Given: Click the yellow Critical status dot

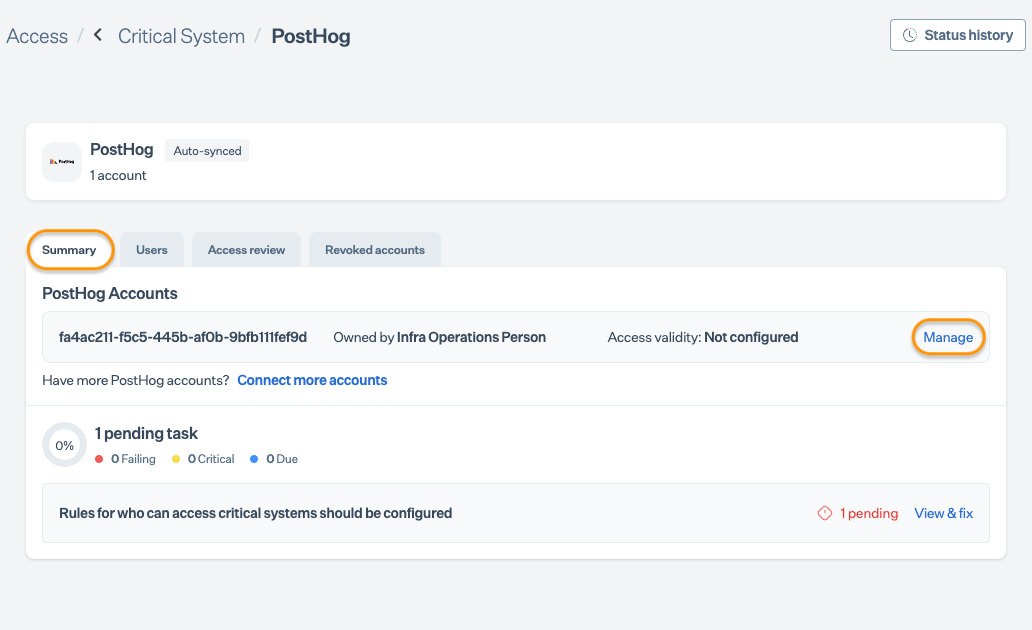Looking at the screenshot, I should pos(176,459).
